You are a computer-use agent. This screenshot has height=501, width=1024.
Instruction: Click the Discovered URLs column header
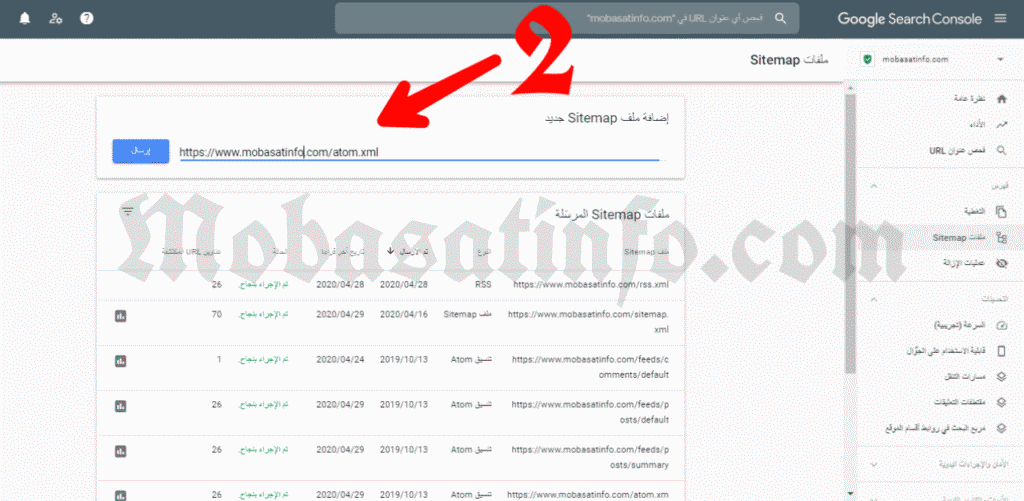point(192,251)
